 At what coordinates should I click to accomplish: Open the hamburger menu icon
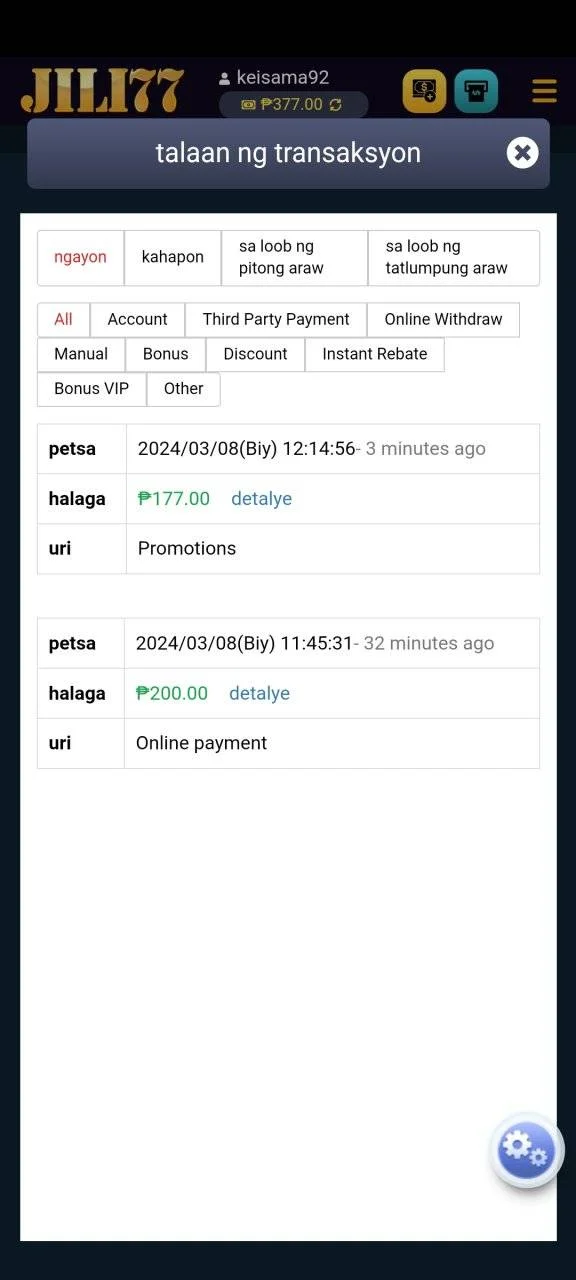[x=544, y=91]
